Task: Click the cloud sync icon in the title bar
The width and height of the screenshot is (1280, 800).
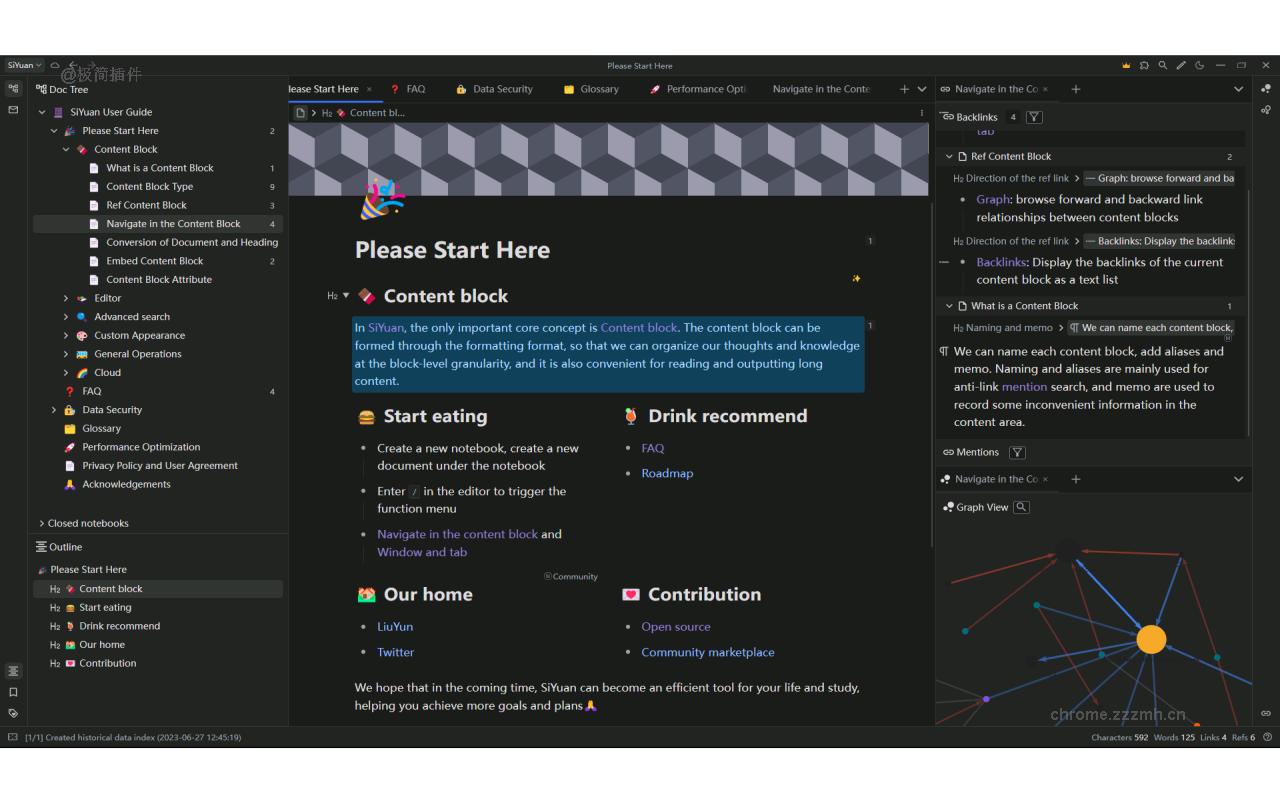Action: [x=55, y=65]
